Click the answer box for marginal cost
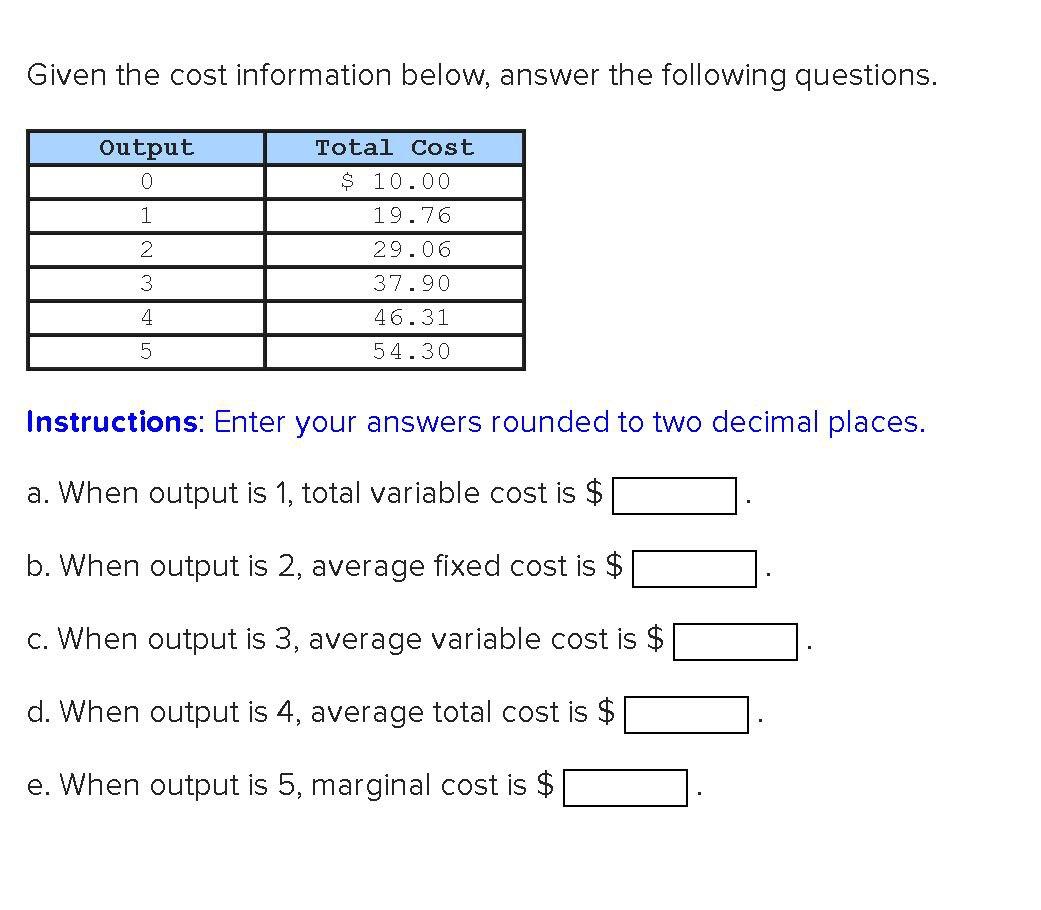The height and width of the screenshot is (910, 1041). [x=627, y=786]
